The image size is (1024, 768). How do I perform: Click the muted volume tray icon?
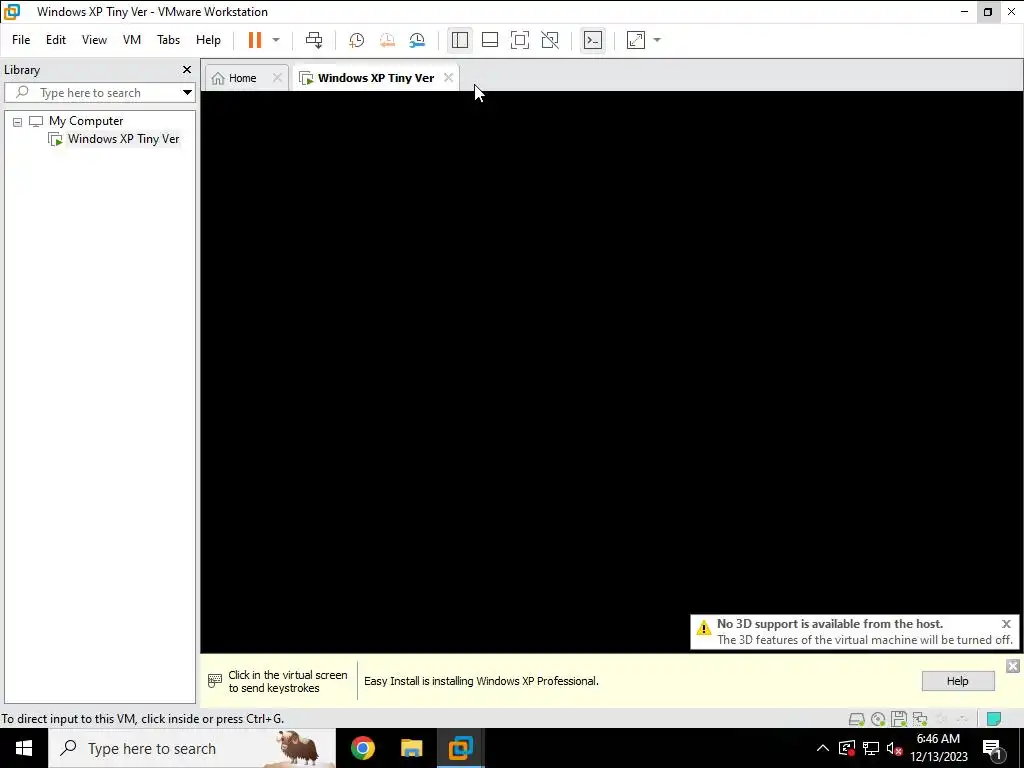pyautogui.click(x=895, y=748)
